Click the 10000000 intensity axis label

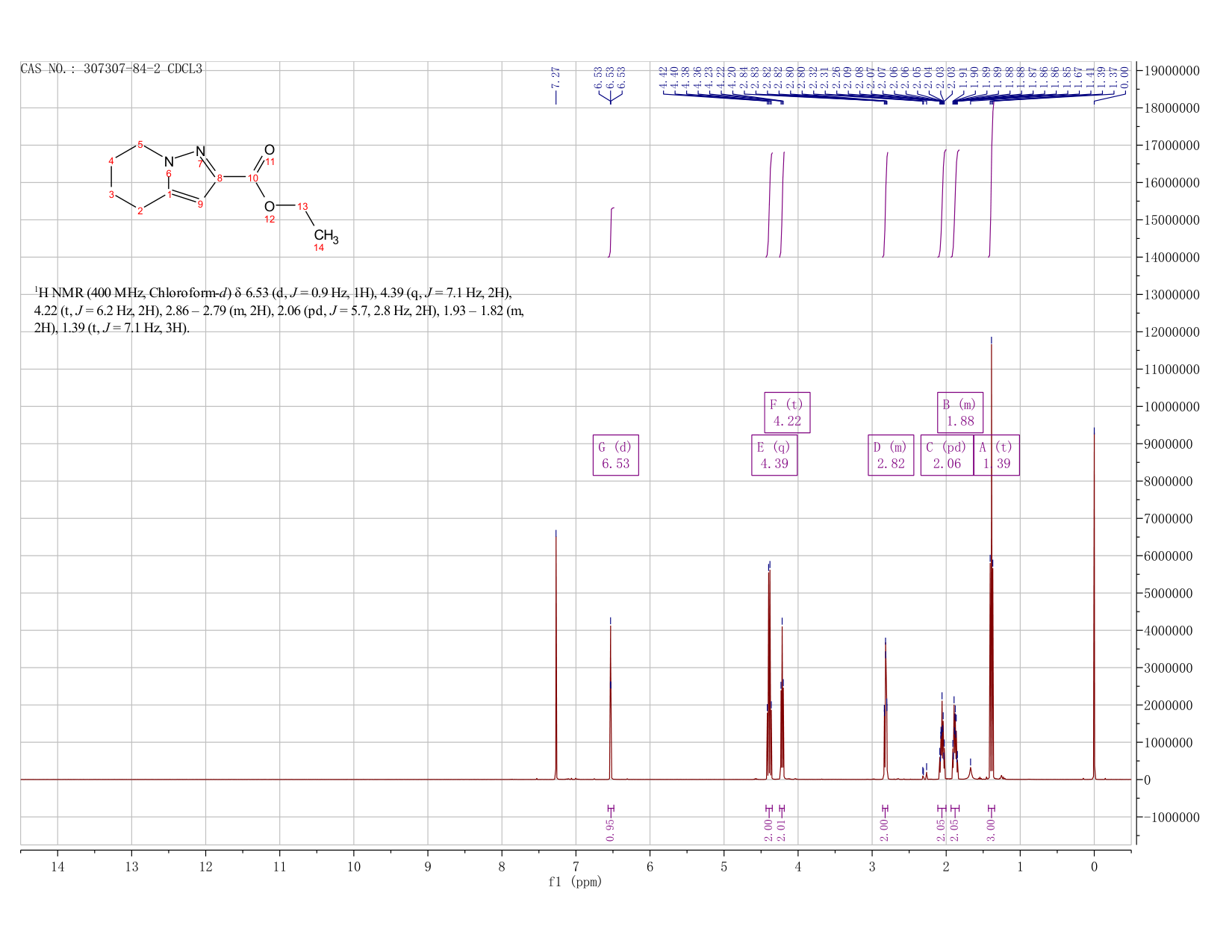[1171, 407]
